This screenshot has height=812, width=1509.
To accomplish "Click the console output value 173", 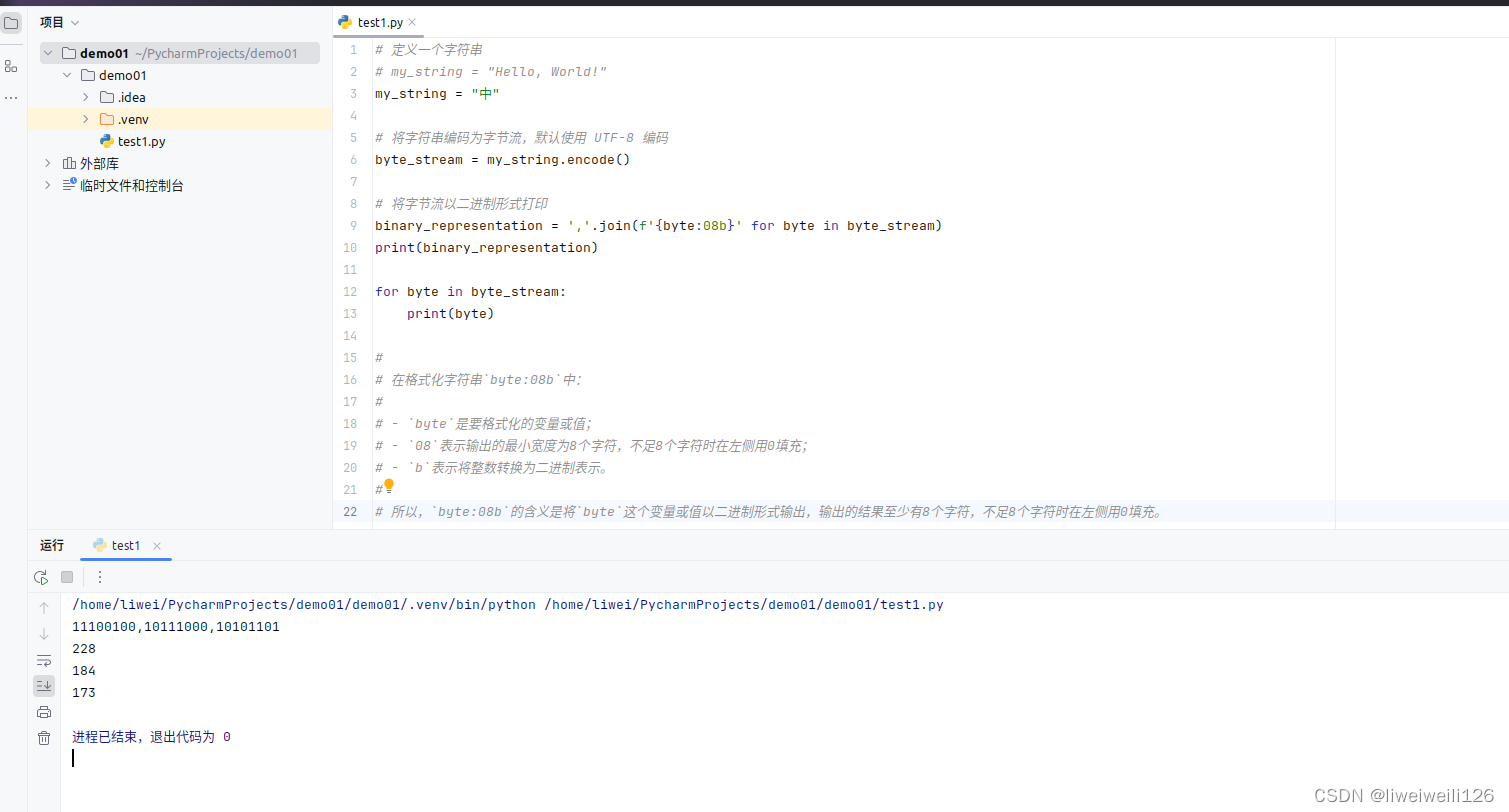I will 84,693.
